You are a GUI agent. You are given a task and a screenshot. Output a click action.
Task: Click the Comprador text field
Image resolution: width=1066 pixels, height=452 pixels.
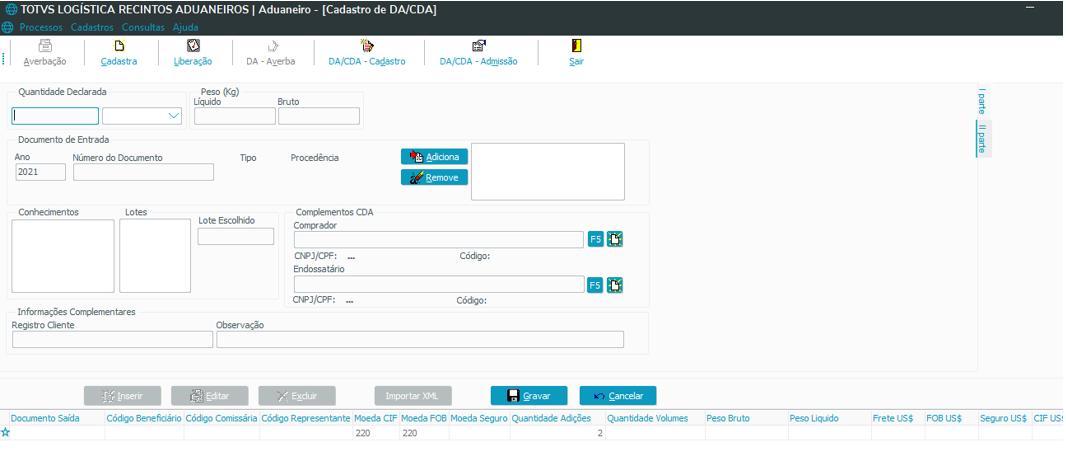point(439,239)
